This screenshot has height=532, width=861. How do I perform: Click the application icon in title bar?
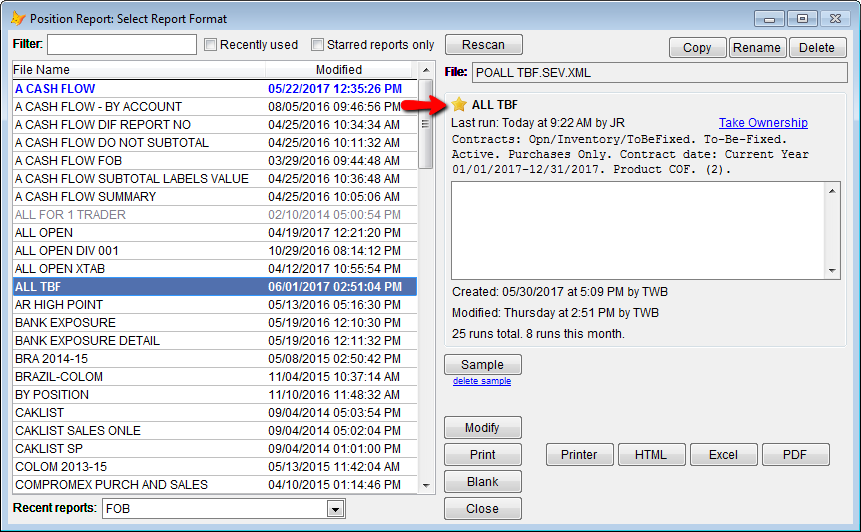18,18
